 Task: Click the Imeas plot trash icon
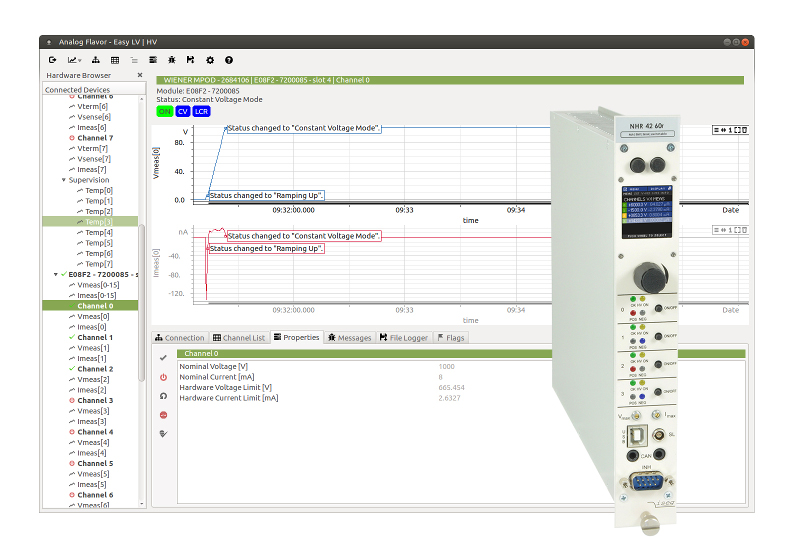tap(744, 230)
